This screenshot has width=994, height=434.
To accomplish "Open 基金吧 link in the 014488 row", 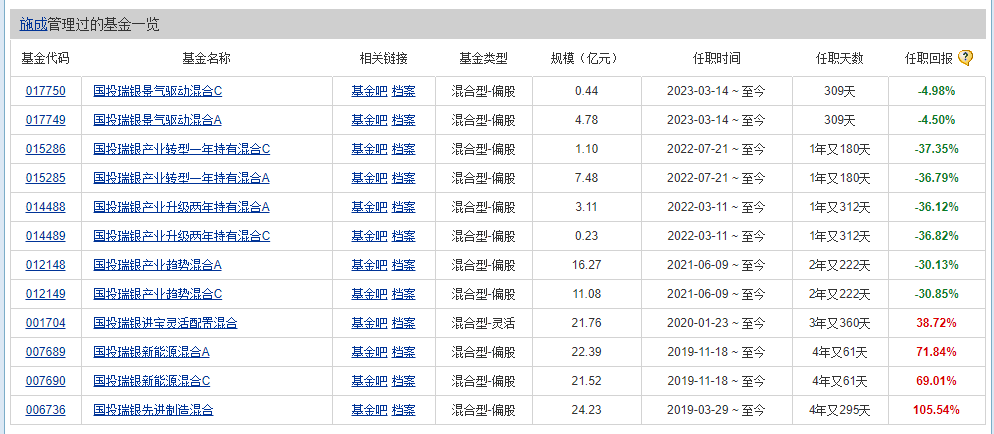I will point(369,207).
